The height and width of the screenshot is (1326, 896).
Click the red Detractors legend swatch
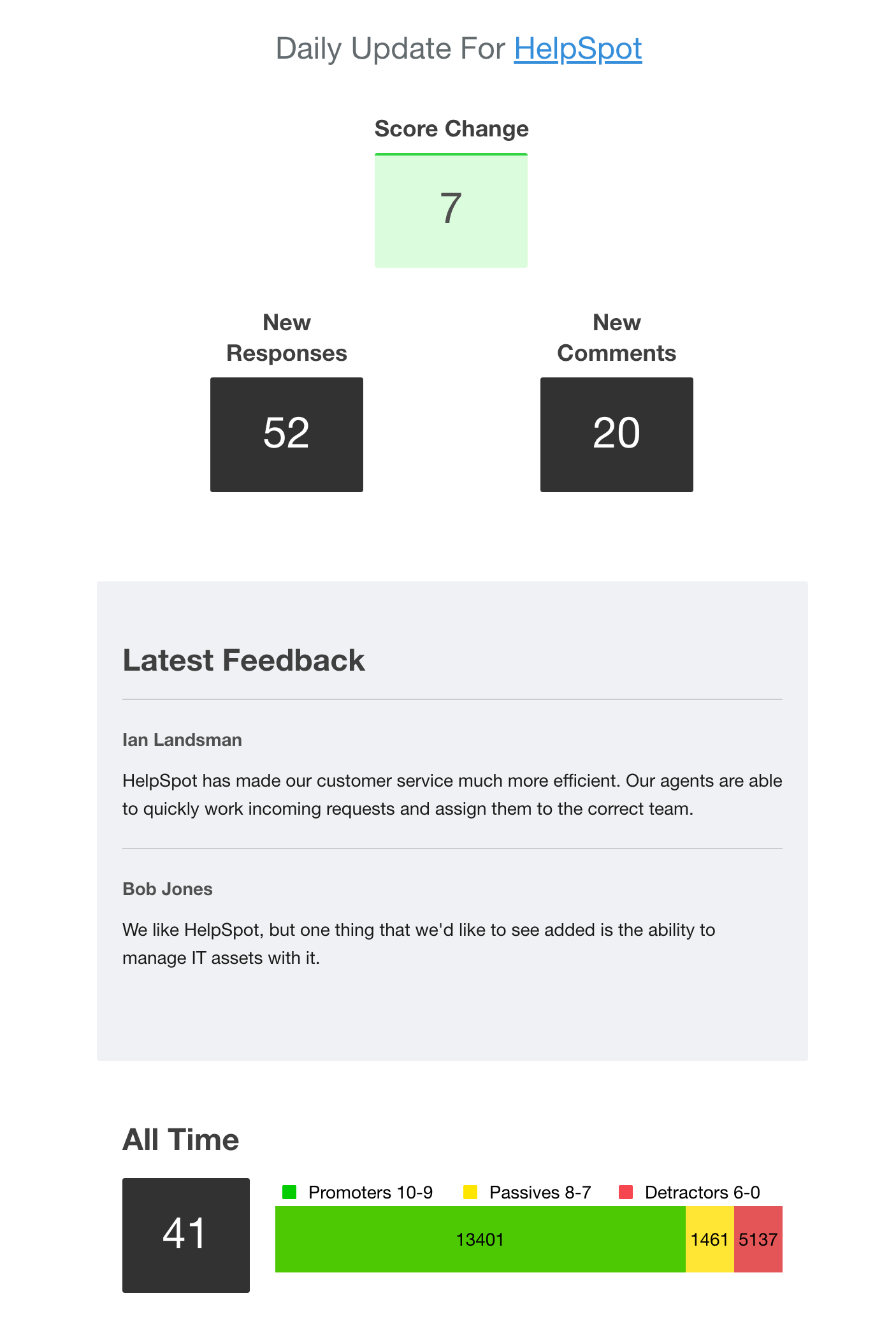(x=626, y=1192)
